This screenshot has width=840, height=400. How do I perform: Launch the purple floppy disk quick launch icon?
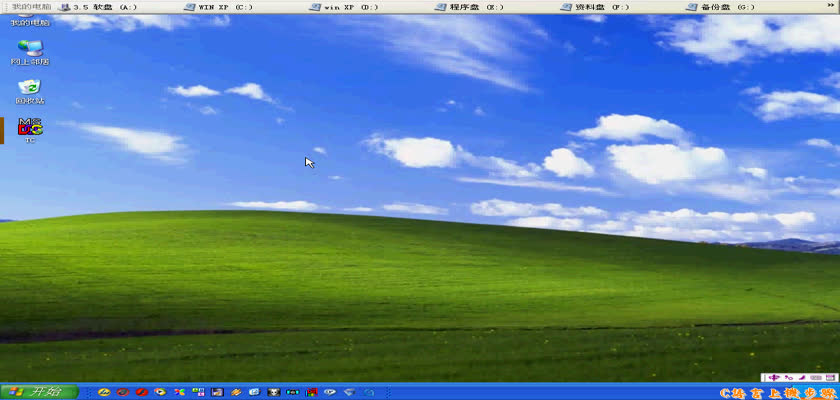218,393
